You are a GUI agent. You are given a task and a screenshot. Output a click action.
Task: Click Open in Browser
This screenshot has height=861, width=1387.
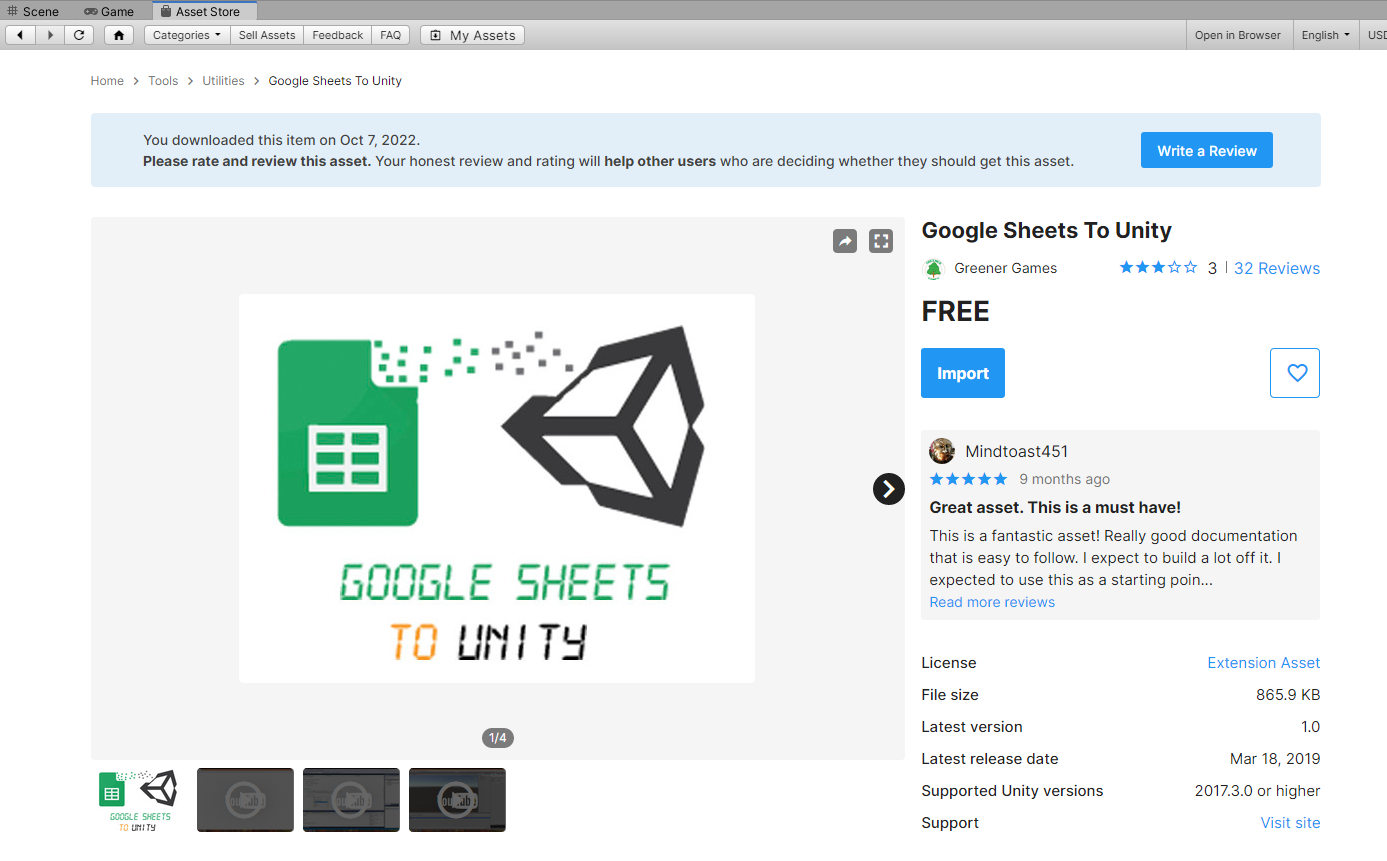point(1238,35)
